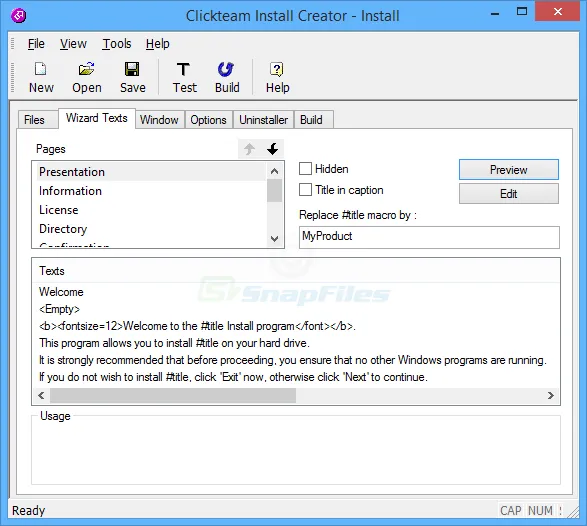The image size is (587, 526).
Task: Click the Clickteam app icon in title bar
Action: click(x=18, y=16)
